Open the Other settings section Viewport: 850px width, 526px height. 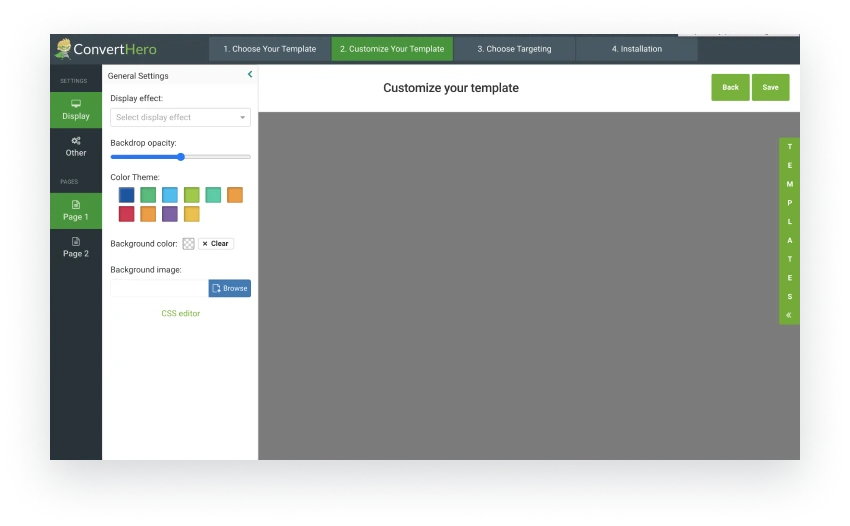pos(76,147)
